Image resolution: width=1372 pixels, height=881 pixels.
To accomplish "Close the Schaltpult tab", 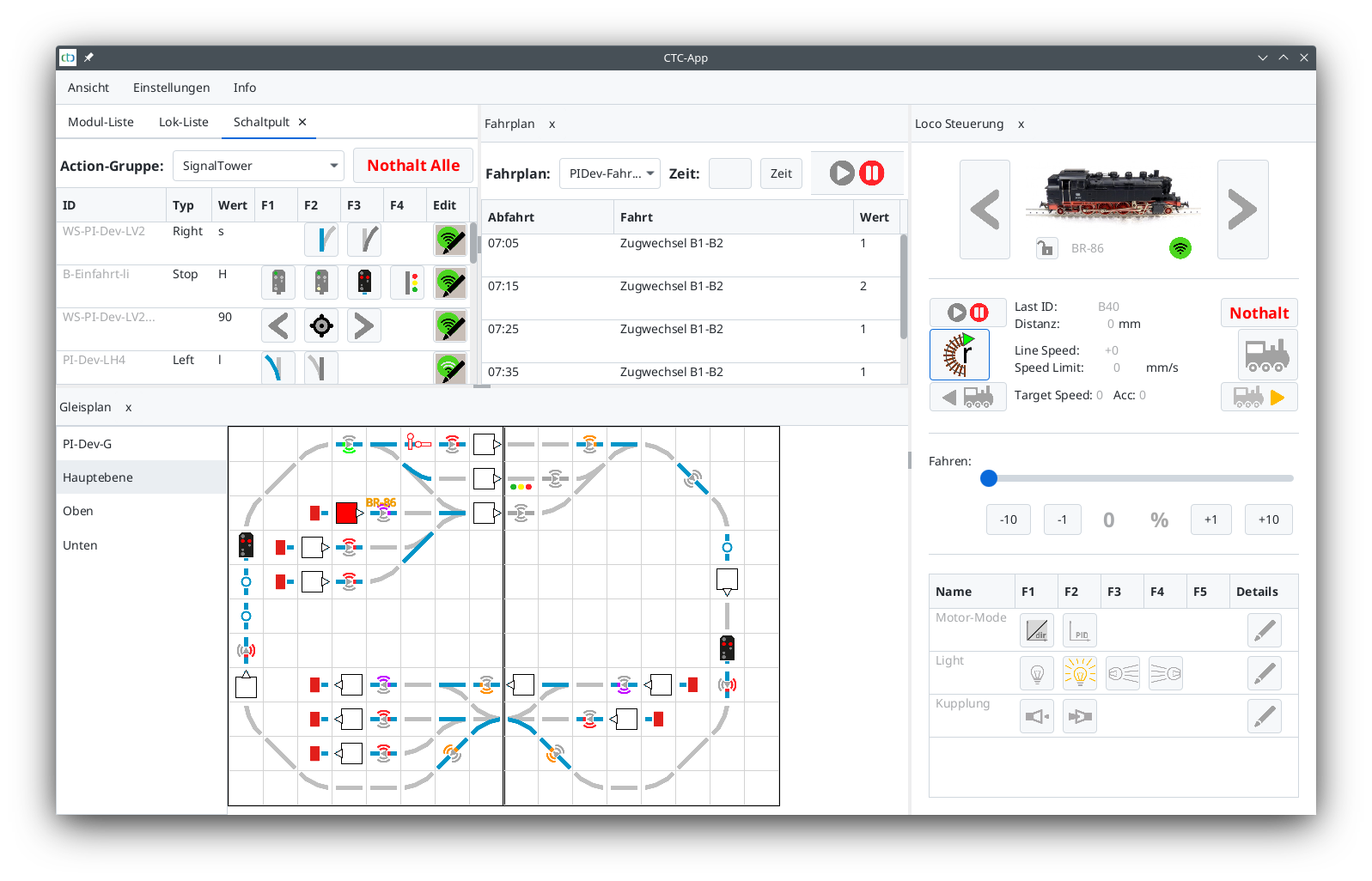I will (x=302, y=122).
